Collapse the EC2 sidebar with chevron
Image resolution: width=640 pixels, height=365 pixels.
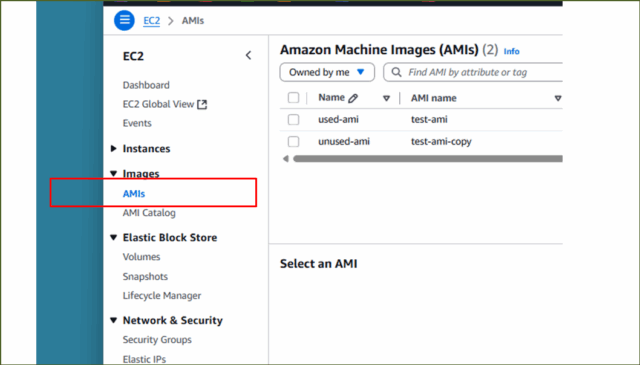pyautogui.click(x=248, y=56)
